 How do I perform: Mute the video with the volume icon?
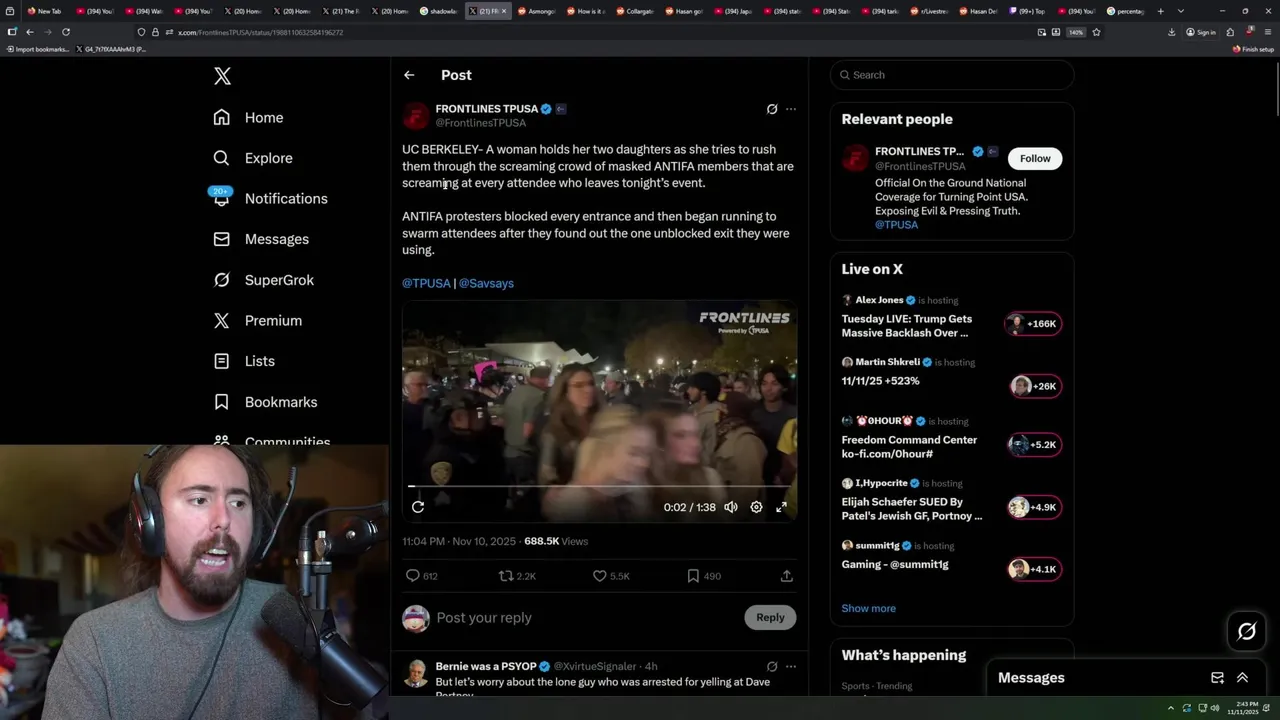731,507
